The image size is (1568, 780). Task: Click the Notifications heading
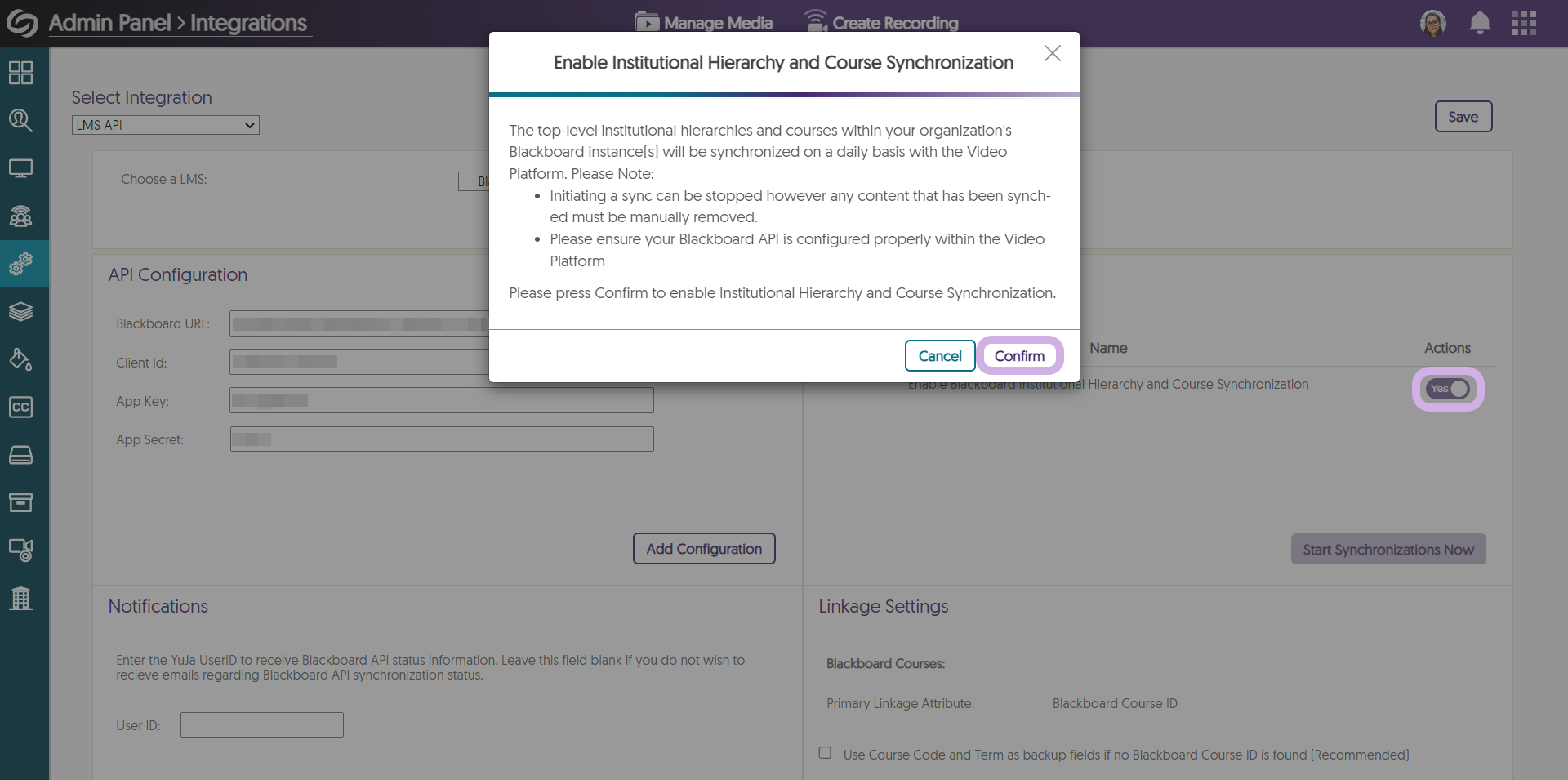[158, 606]
